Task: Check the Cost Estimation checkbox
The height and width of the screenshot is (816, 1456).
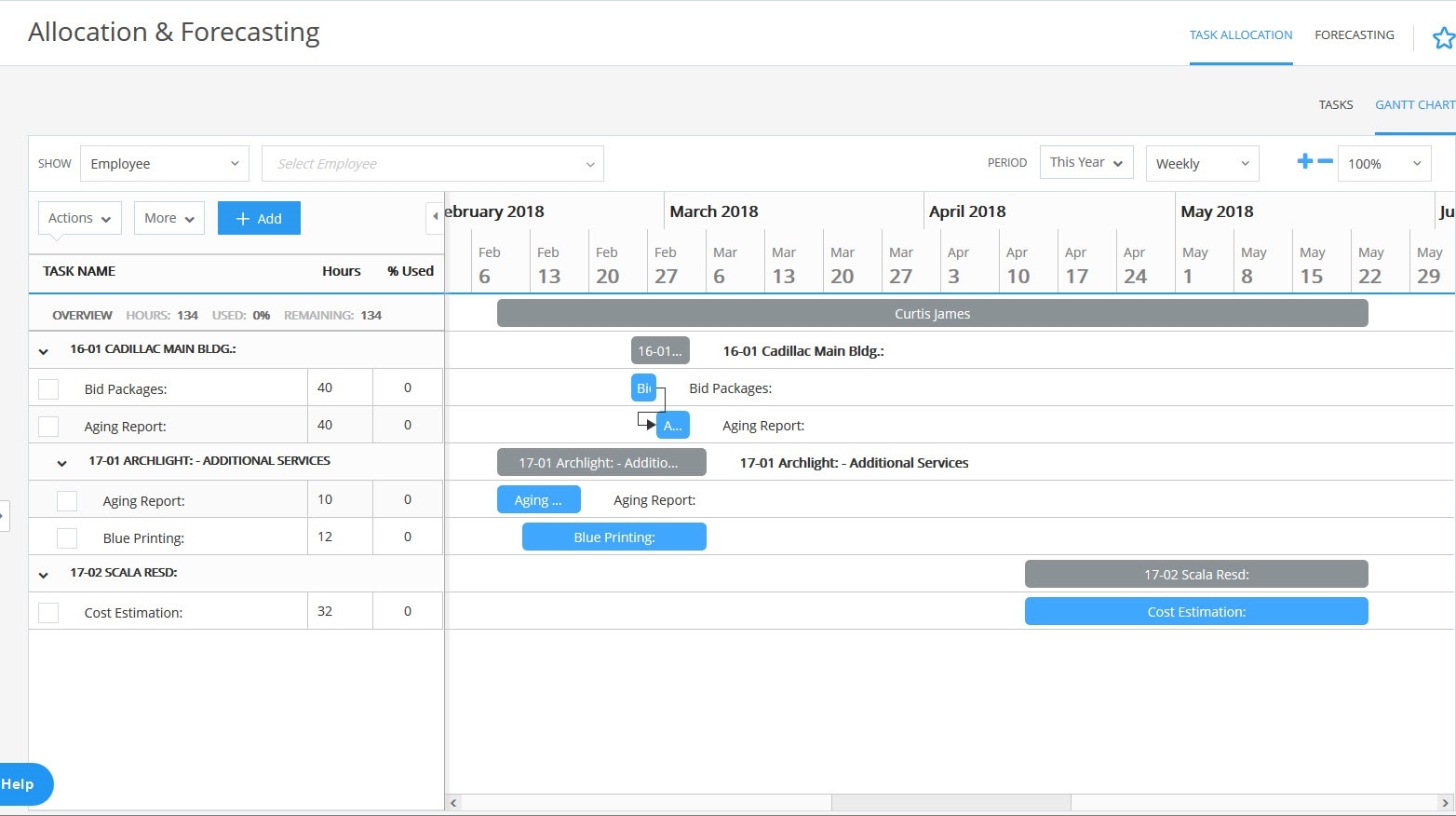Action: point(48,611)
